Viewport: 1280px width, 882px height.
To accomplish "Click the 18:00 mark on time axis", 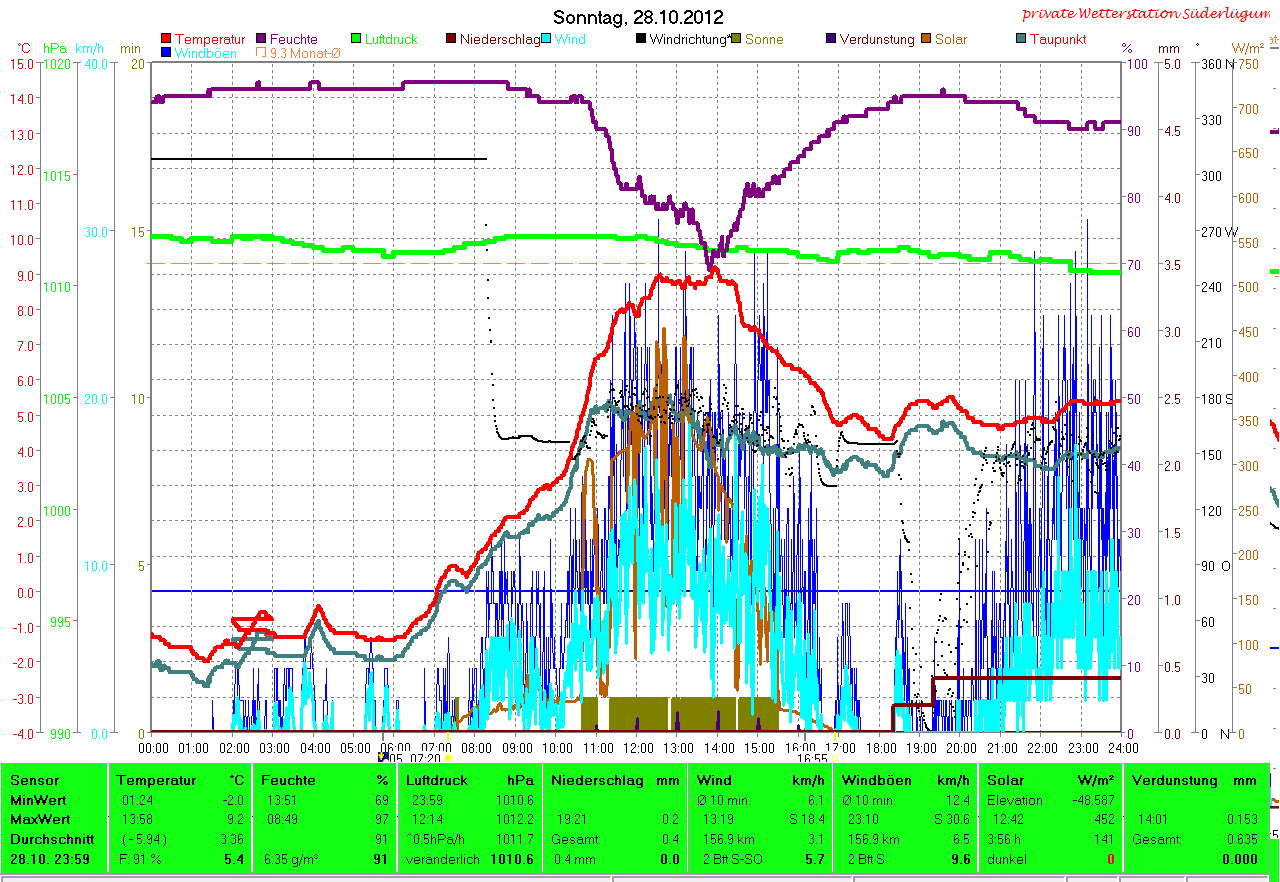I will pos(881,747).
